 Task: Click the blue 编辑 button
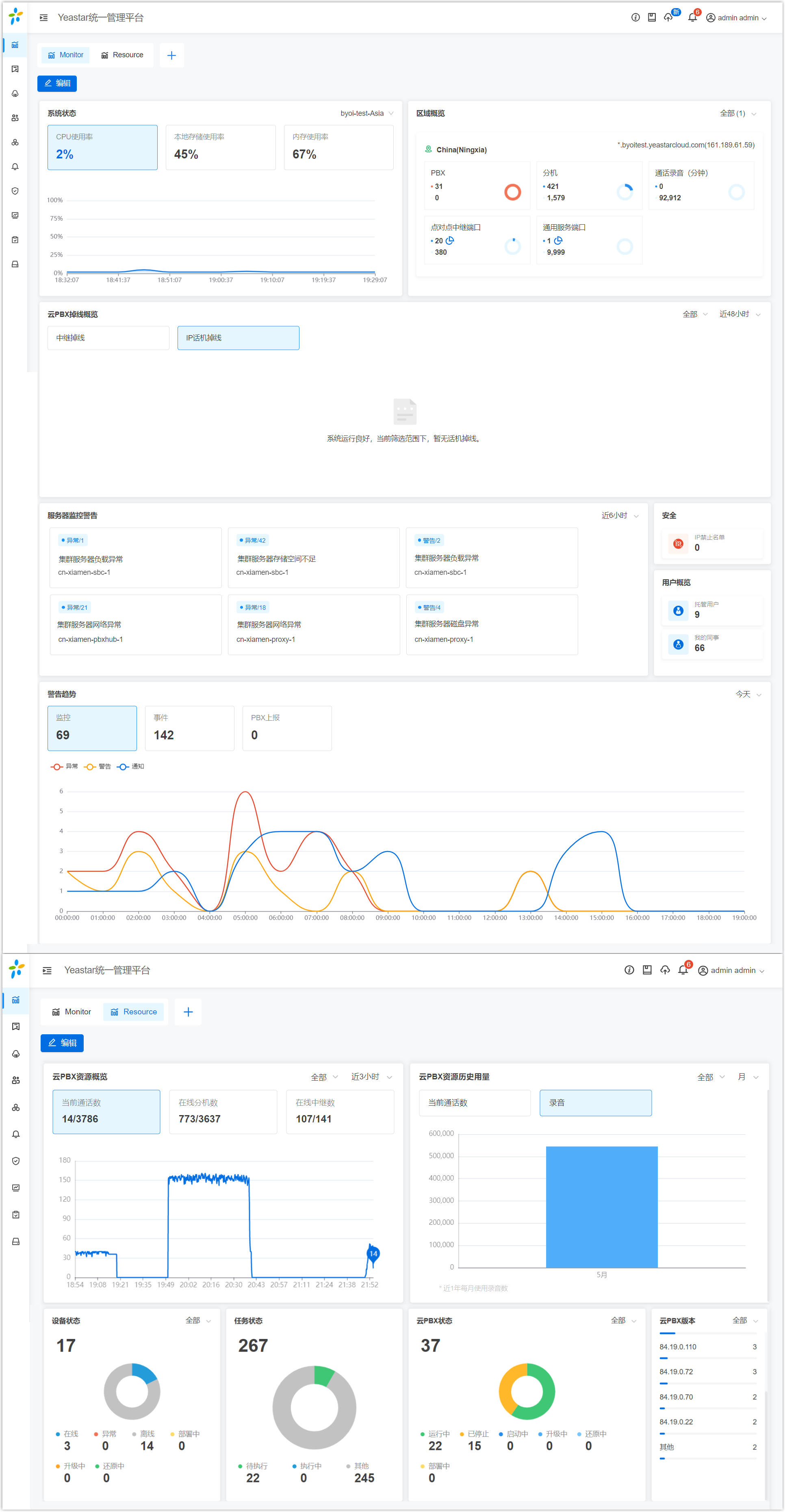point(57,83)
